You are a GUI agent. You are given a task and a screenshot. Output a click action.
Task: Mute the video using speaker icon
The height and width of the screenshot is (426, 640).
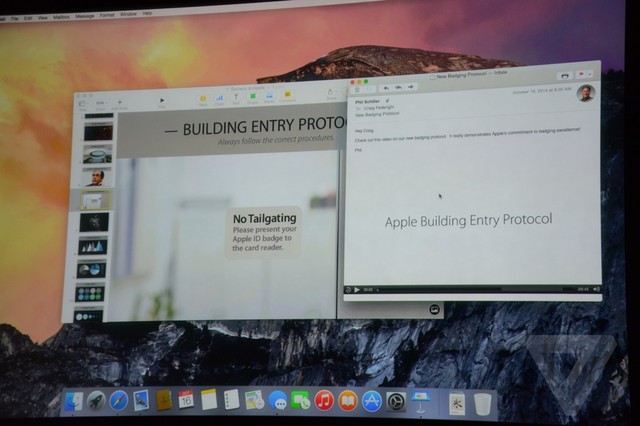click(x=596, y=289)
